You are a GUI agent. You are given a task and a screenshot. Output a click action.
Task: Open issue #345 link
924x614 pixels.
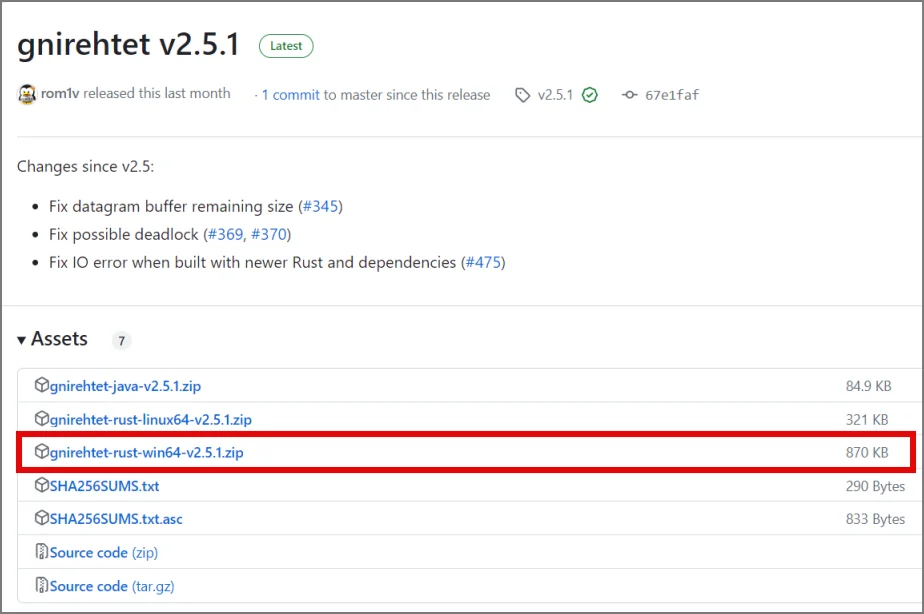321,206
